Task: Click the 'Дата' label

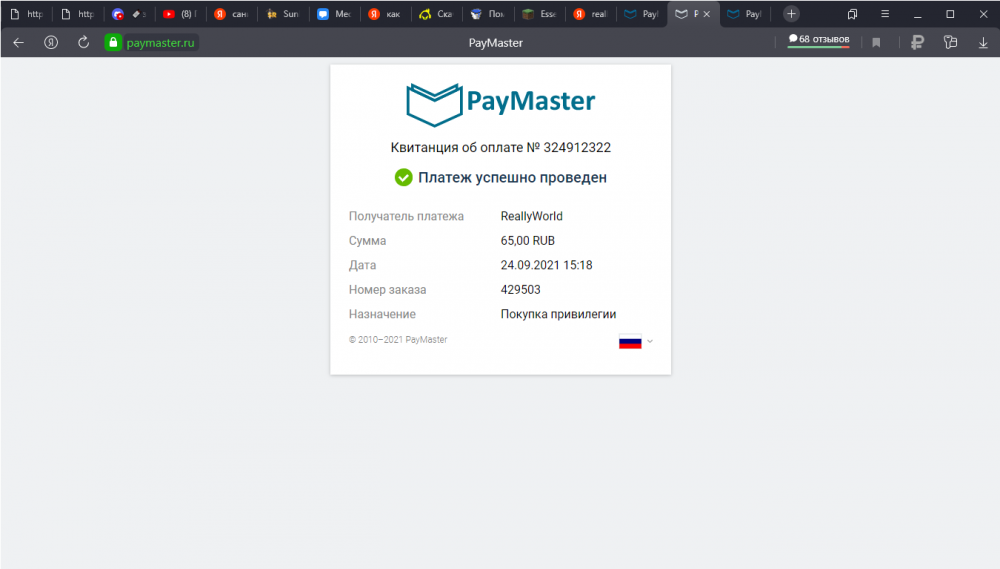Action: coord(362,265)
